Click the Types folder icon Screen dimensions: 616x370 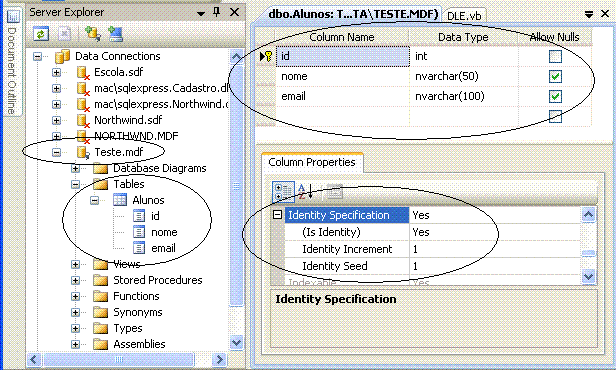click(101, 328)
